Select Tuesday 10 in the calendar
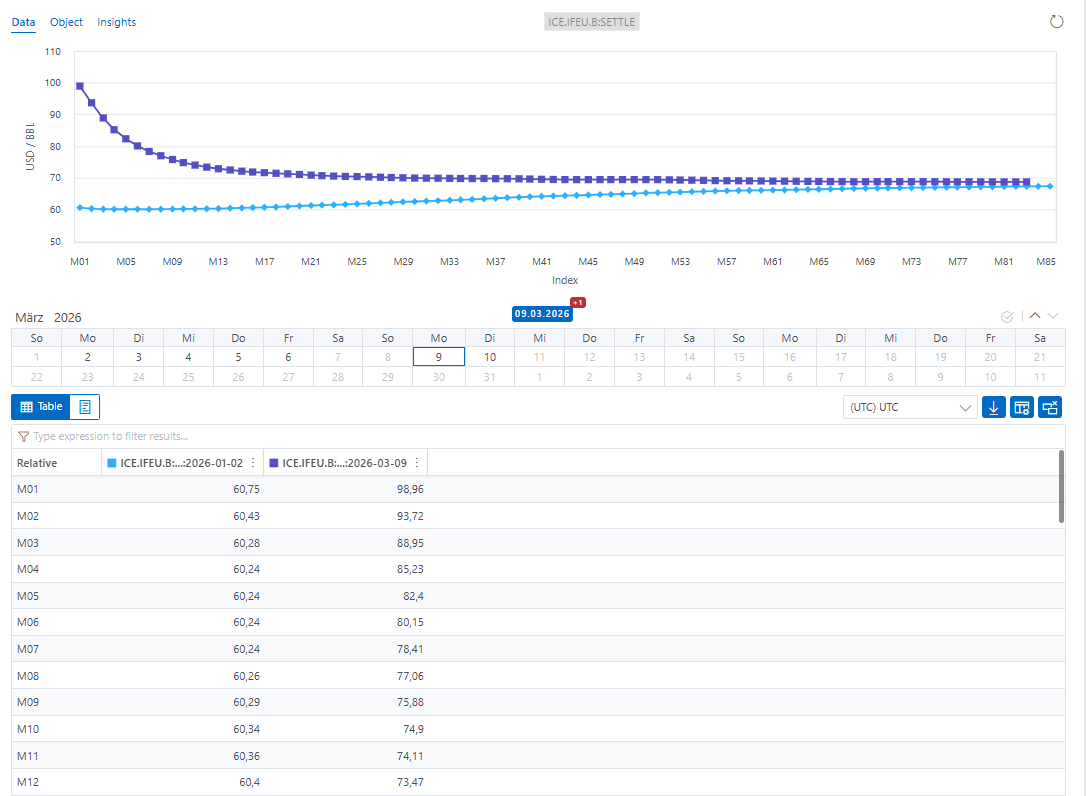Screen dimensions: 1086x796 490,357
